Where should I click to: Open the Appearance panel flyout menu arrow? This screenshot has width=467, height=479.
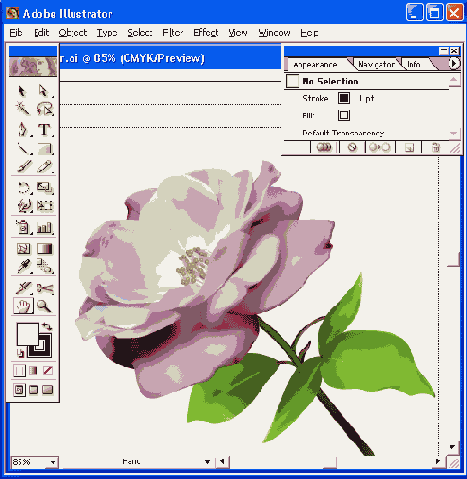[453, 63]
